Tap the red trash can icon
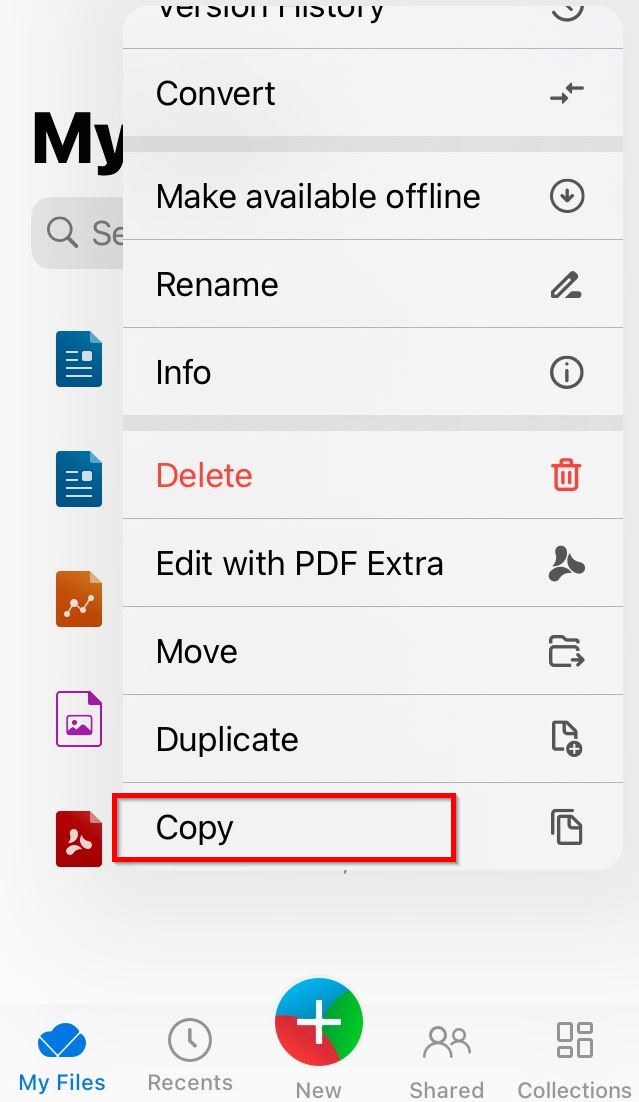 tap(566, 475)
